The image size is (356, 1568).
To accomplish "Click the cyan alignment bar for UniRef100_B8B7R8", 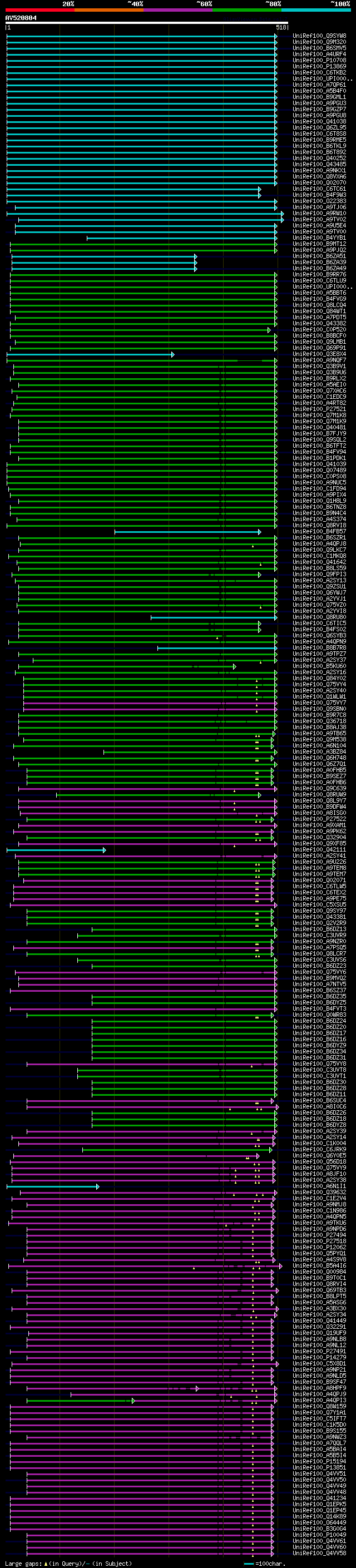I will click(x=217, y=648).
